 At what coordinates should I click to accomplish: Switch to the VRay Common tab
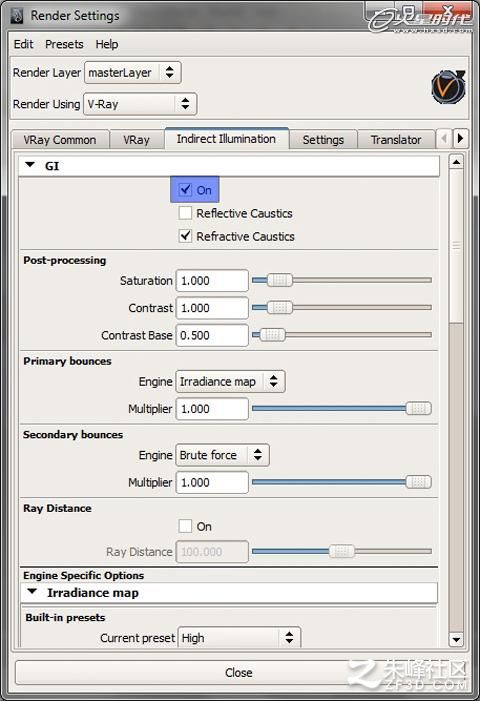pos(60,140)
